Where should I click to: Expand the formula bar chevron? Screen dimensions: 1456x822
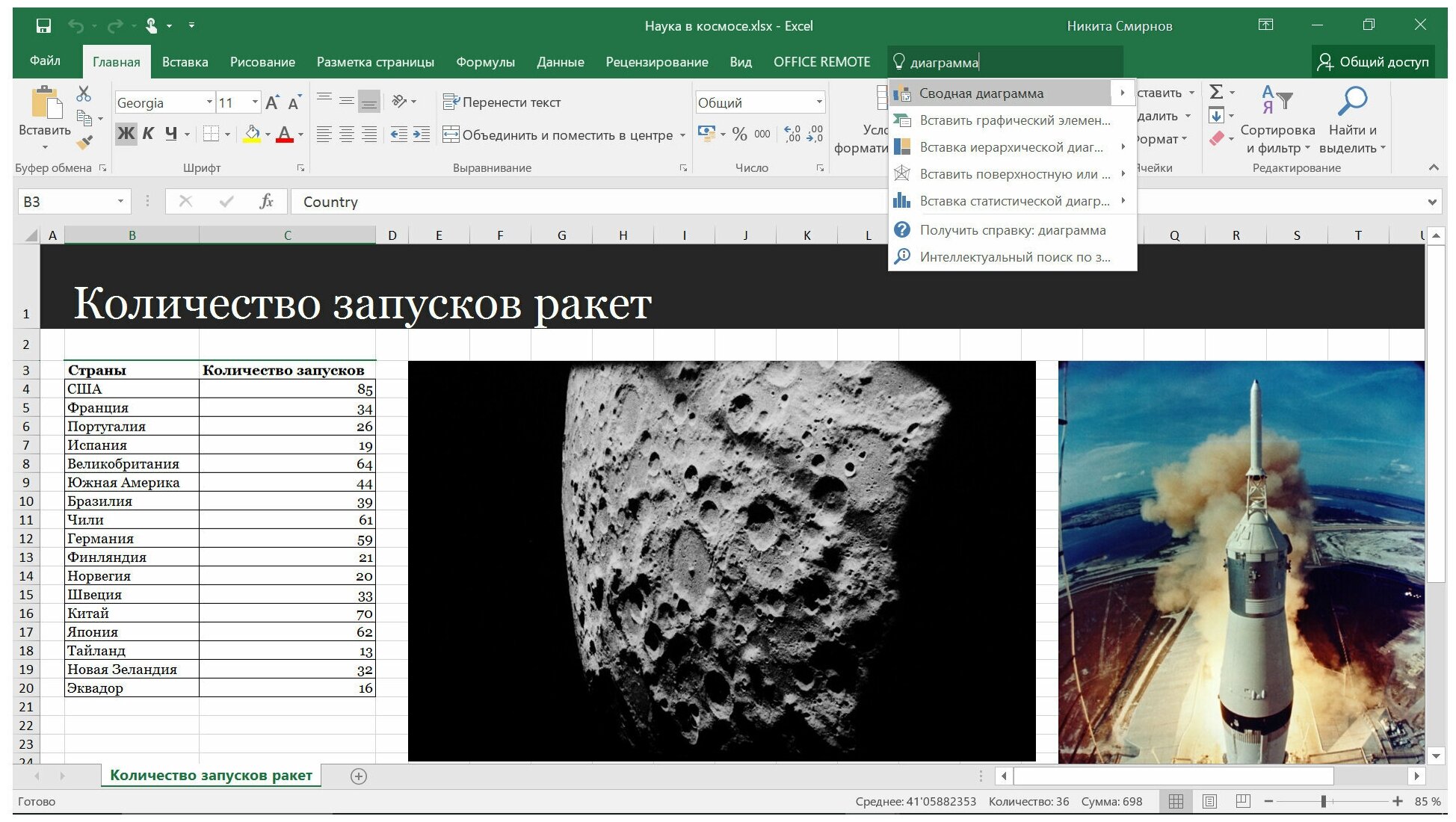1431,202
